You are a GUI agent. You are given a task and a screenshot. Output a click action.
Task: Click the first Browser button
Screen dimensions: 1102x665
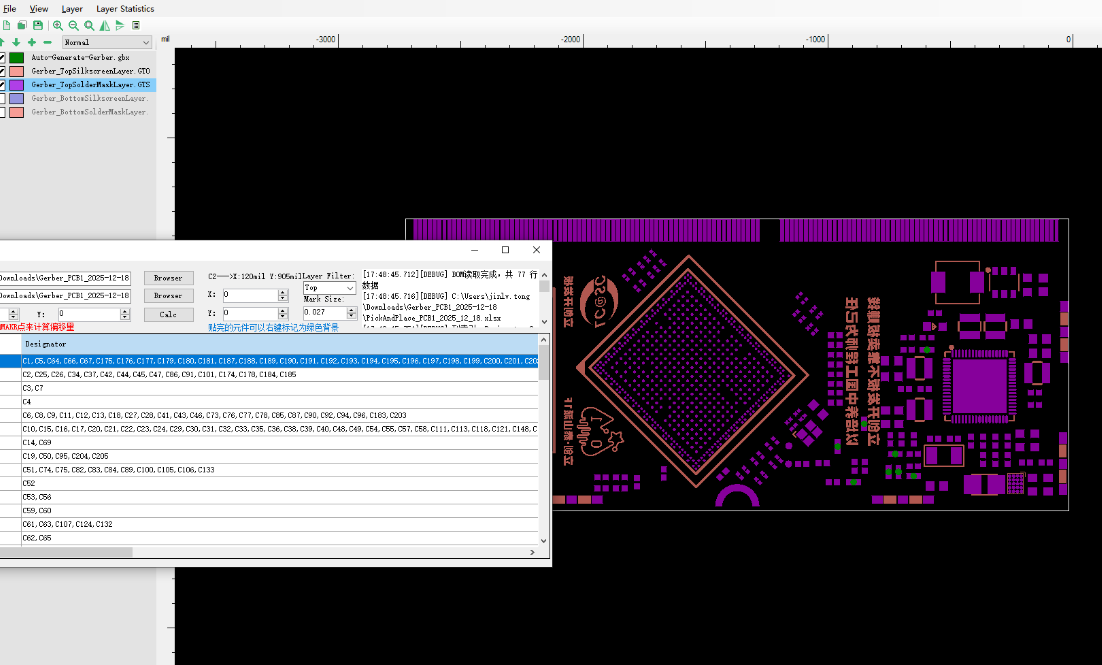168,277
